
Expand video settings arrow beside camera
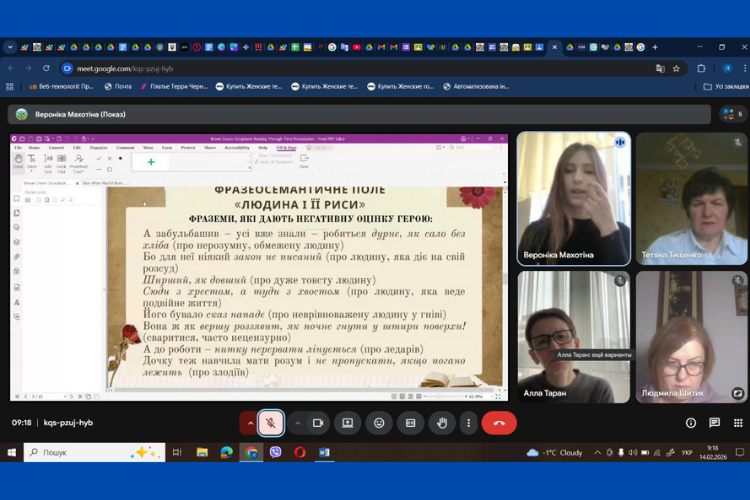(x=298, y=423)
